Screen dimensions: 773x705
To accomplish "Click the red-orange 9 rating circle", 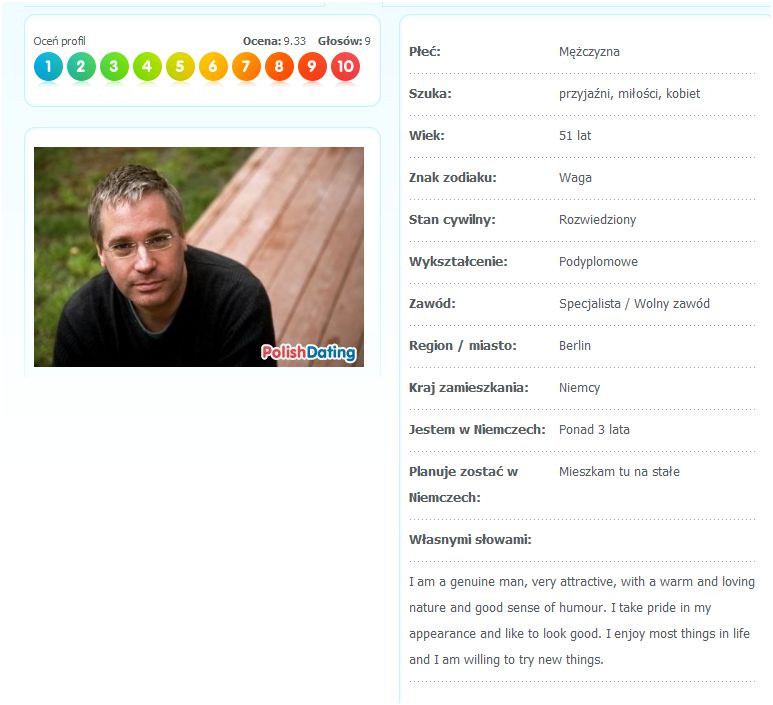I will [313, 67].
